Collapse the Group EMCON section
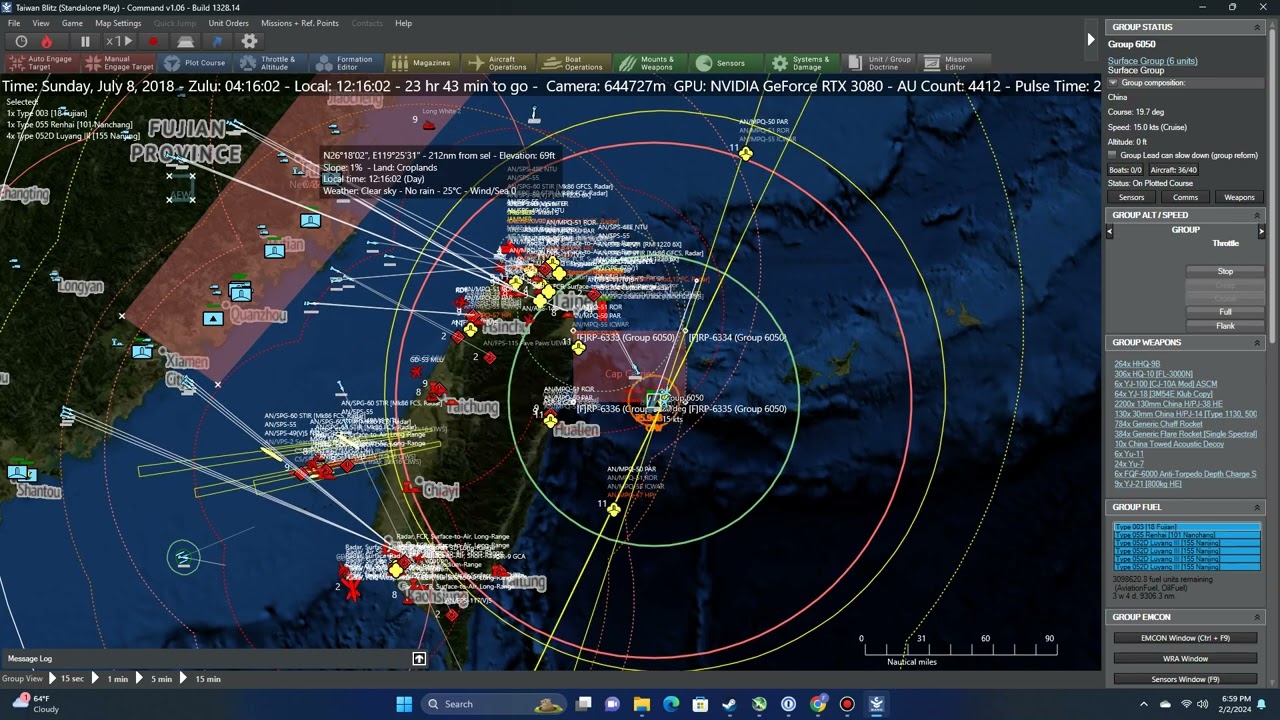This screenshot has height=720, width=1280. (1257, 617)
